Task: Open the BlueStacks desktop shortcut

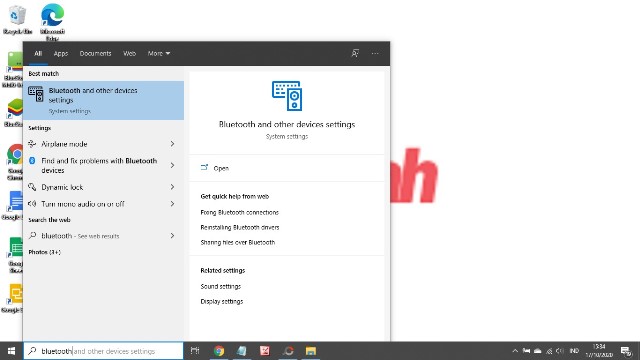Action: [14, 113]
